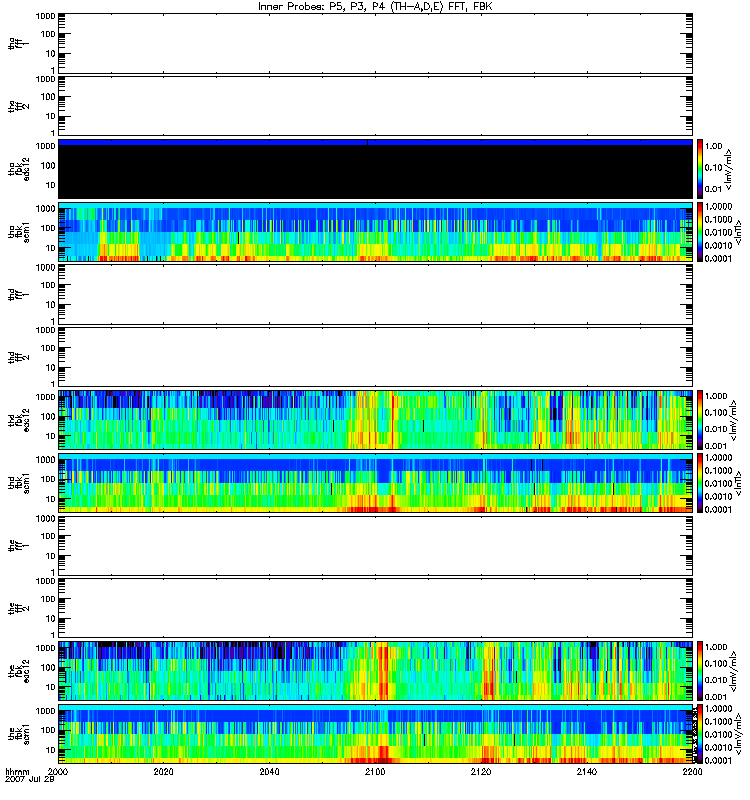Click inside the thd fbk scm1 spectrogram
The height and width of the screenshot is (800, 750).
coord(375,483)
